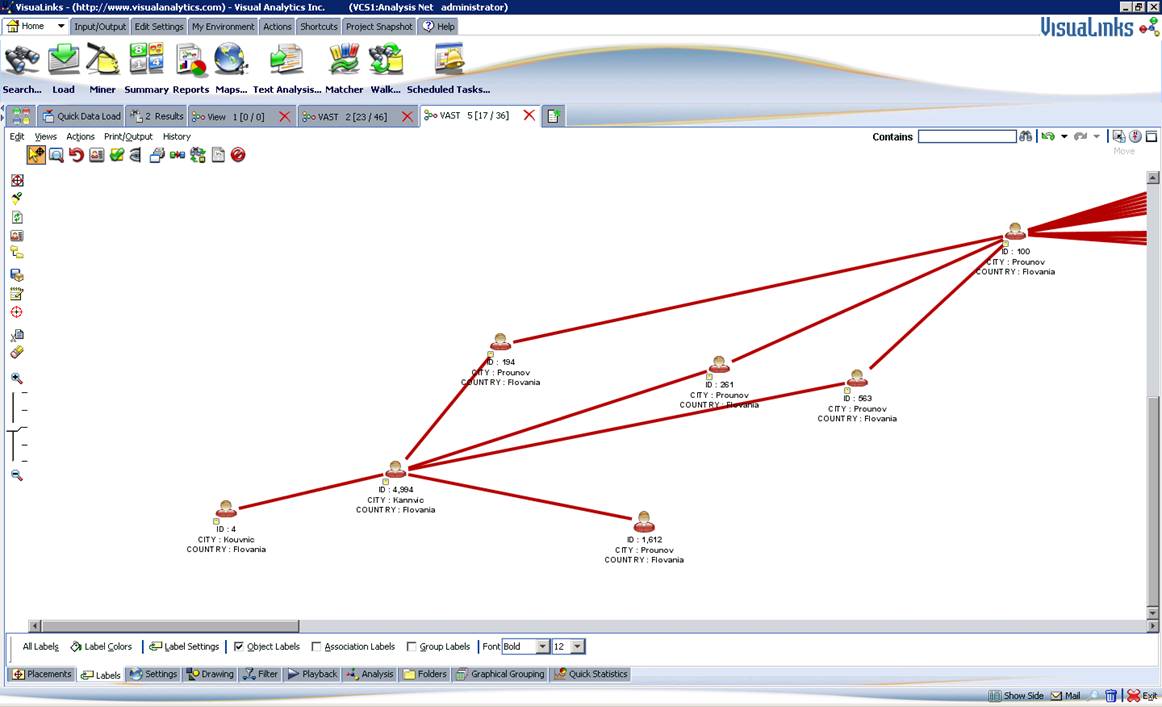Open the My Environment tab
Viewport: 1162px width, 707px height.
tap(223, 26)
